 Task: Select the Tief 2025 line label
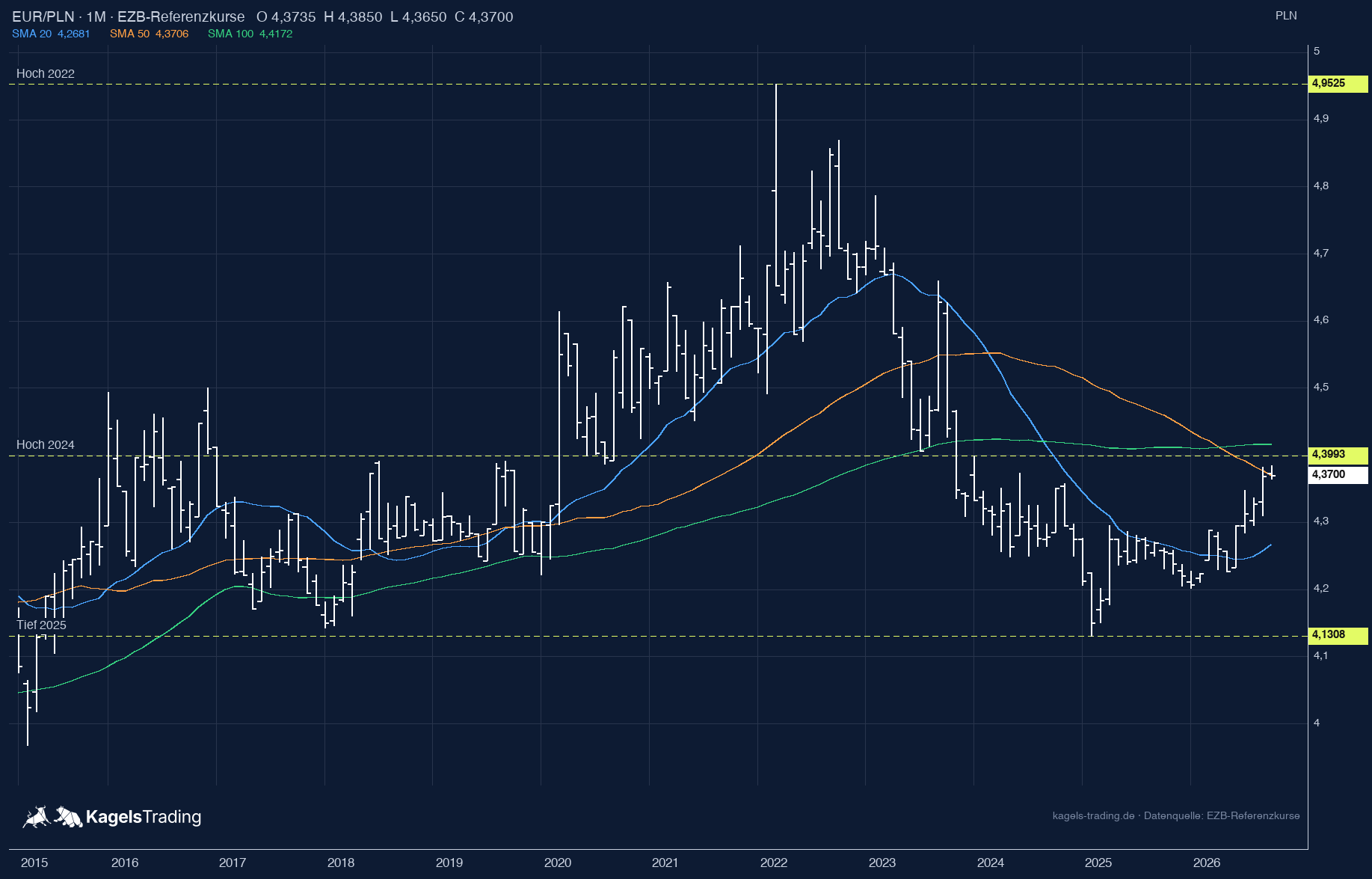point(42,625)
